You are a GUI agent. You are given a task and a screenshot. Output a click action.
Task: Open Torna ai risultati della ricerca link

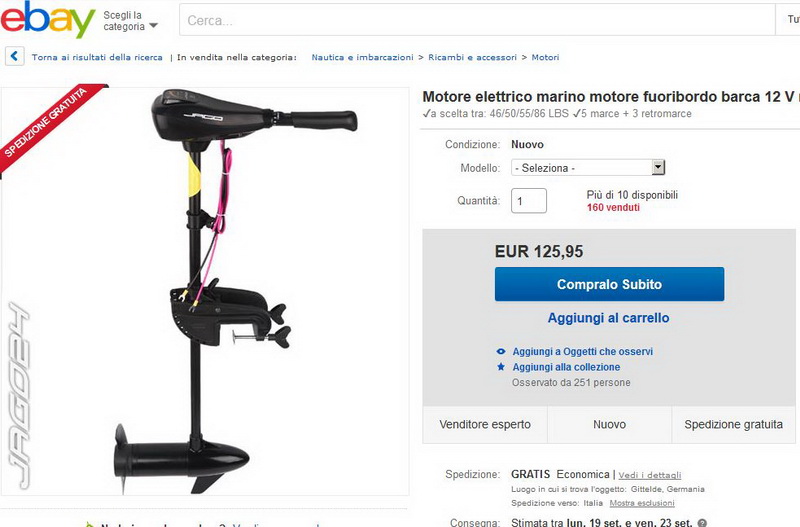97,57
